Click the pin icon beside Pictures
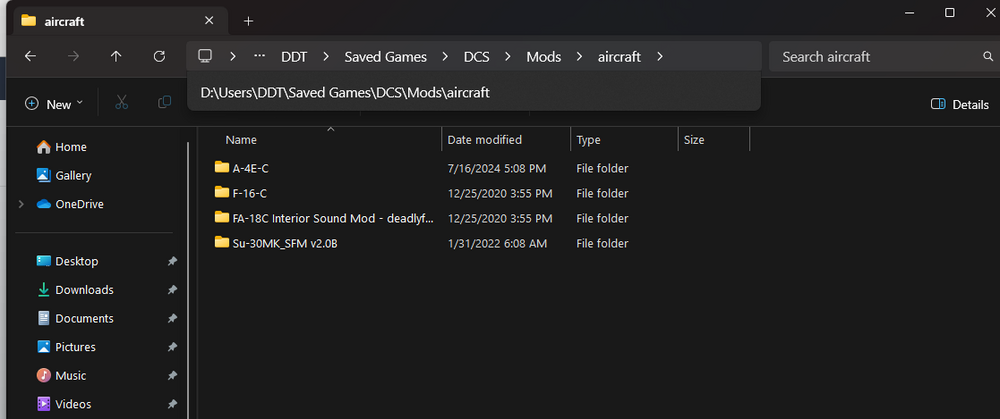Viewport: 1000px width, 419px height. (x=172, y=348)
